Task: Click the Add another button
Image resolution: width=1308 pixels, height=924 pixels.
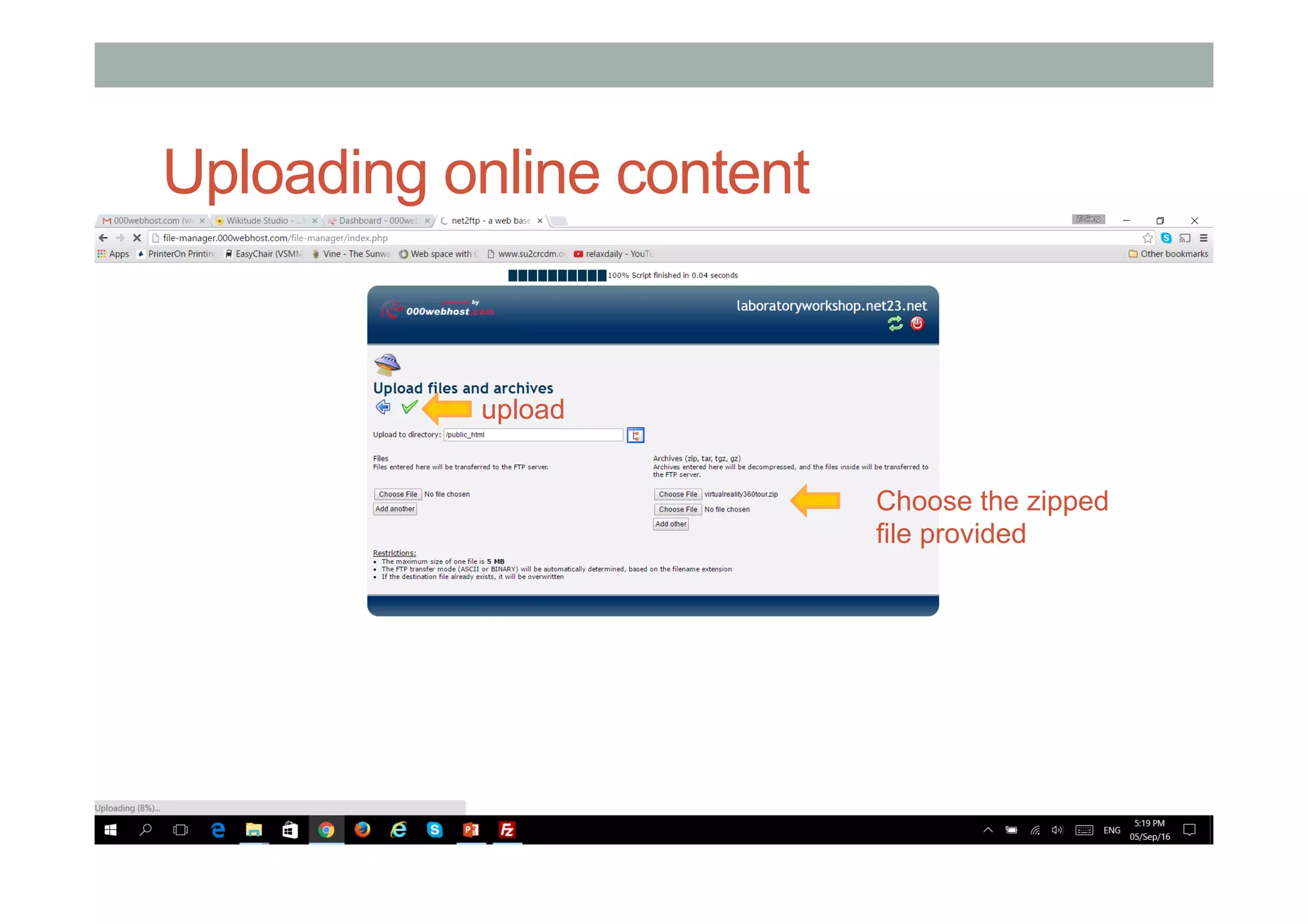Action: point(395,509)
